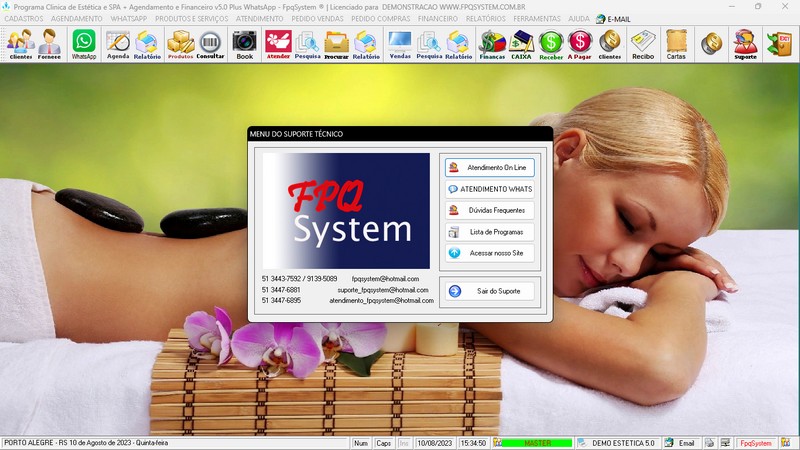
Task: Open the FERRAMENTAS menu
Action: pyautogui.click(x=537, y=18)
